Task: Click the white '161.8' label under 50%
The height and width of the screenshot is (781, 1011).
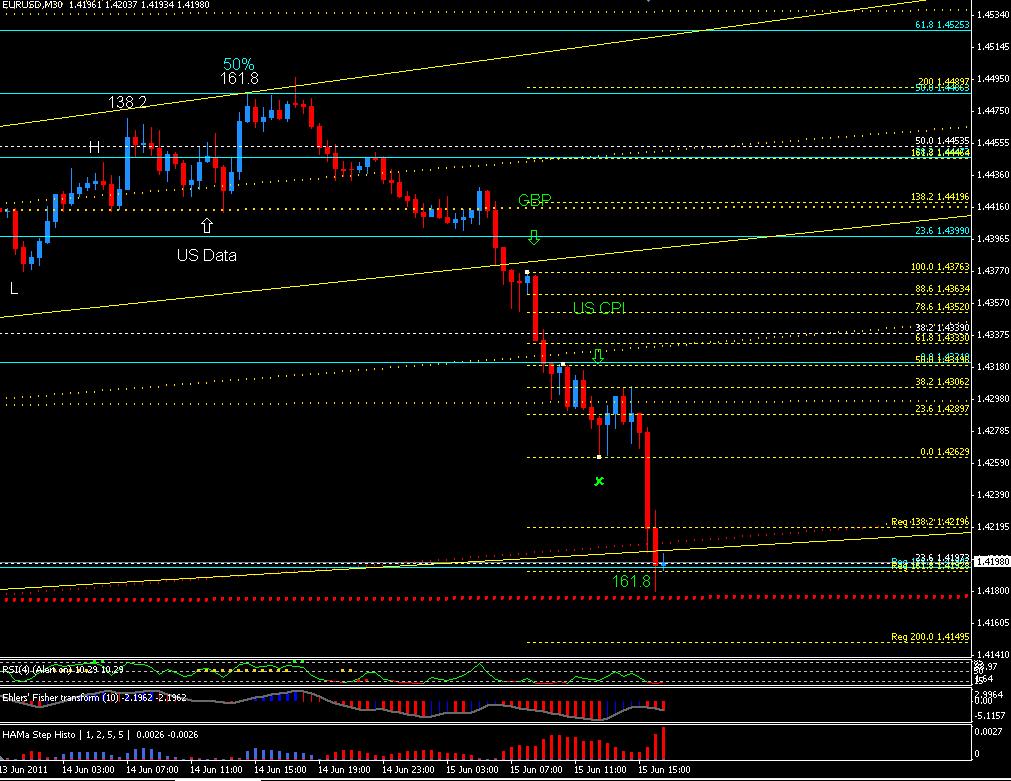Action: (239, 79)
